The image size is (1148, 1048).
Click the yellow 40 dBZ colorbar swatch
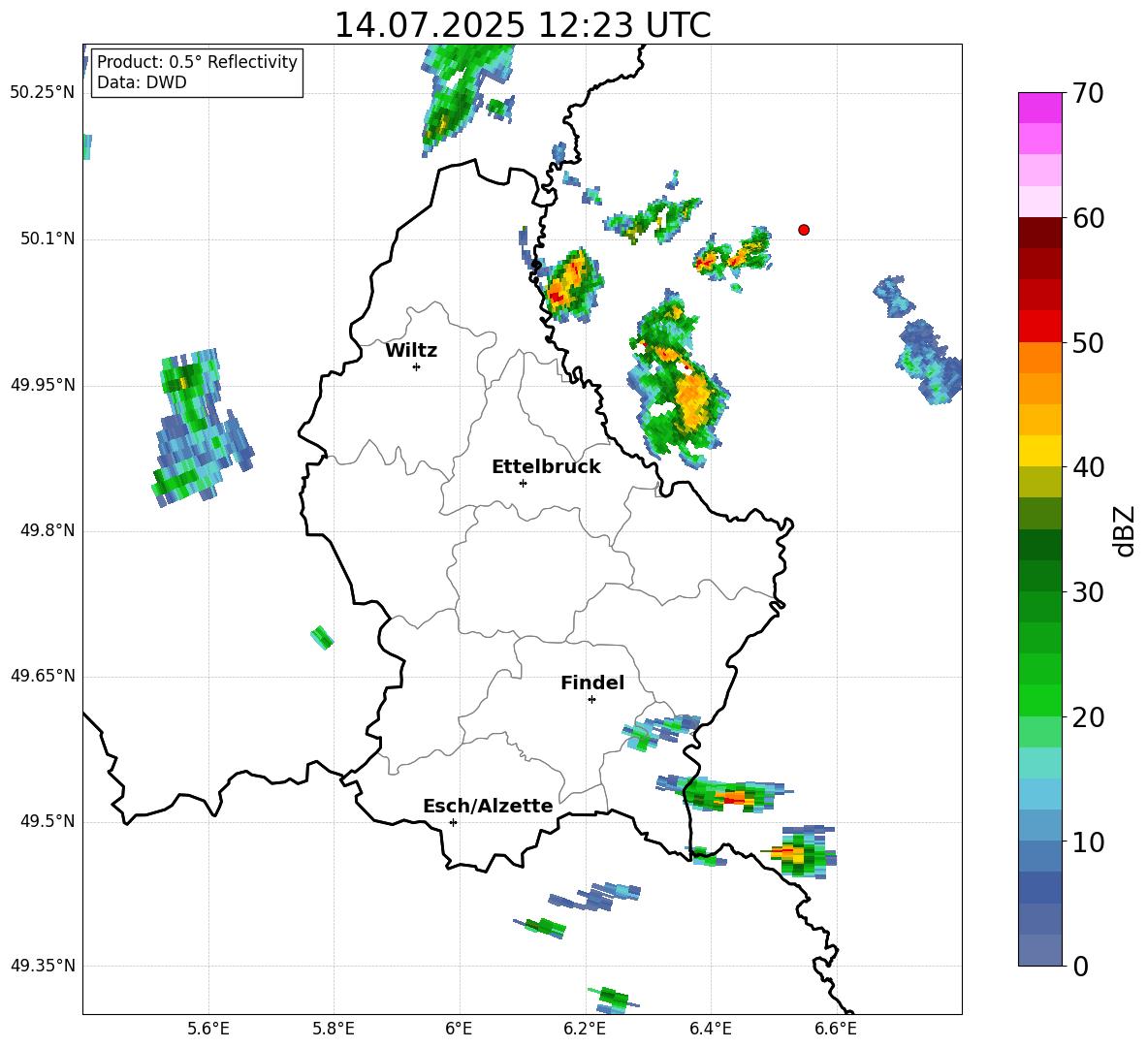coord(1039,451)
